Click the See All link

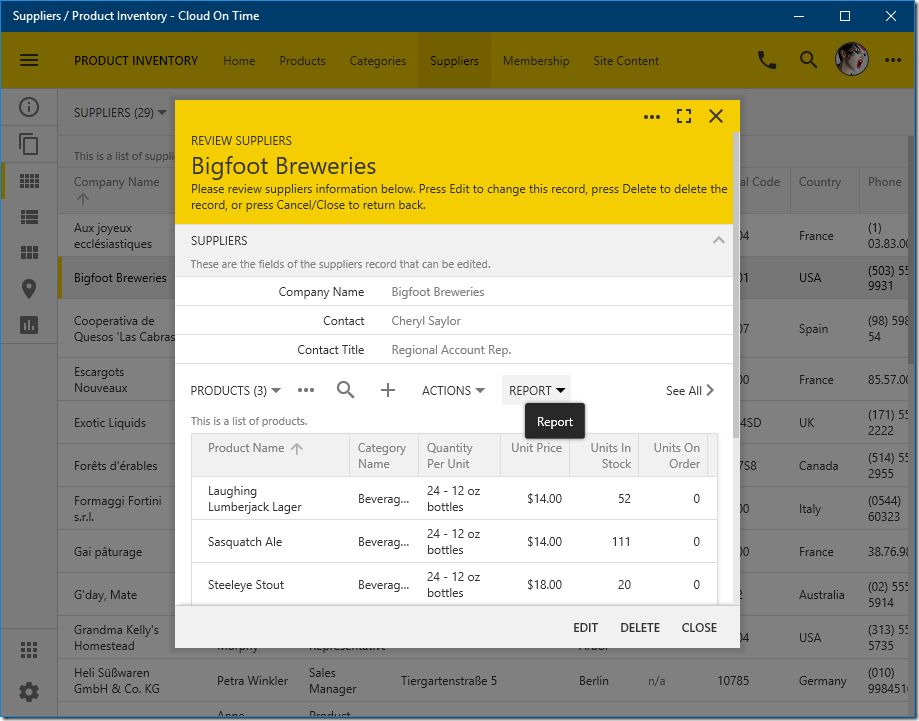pos(689,390)
